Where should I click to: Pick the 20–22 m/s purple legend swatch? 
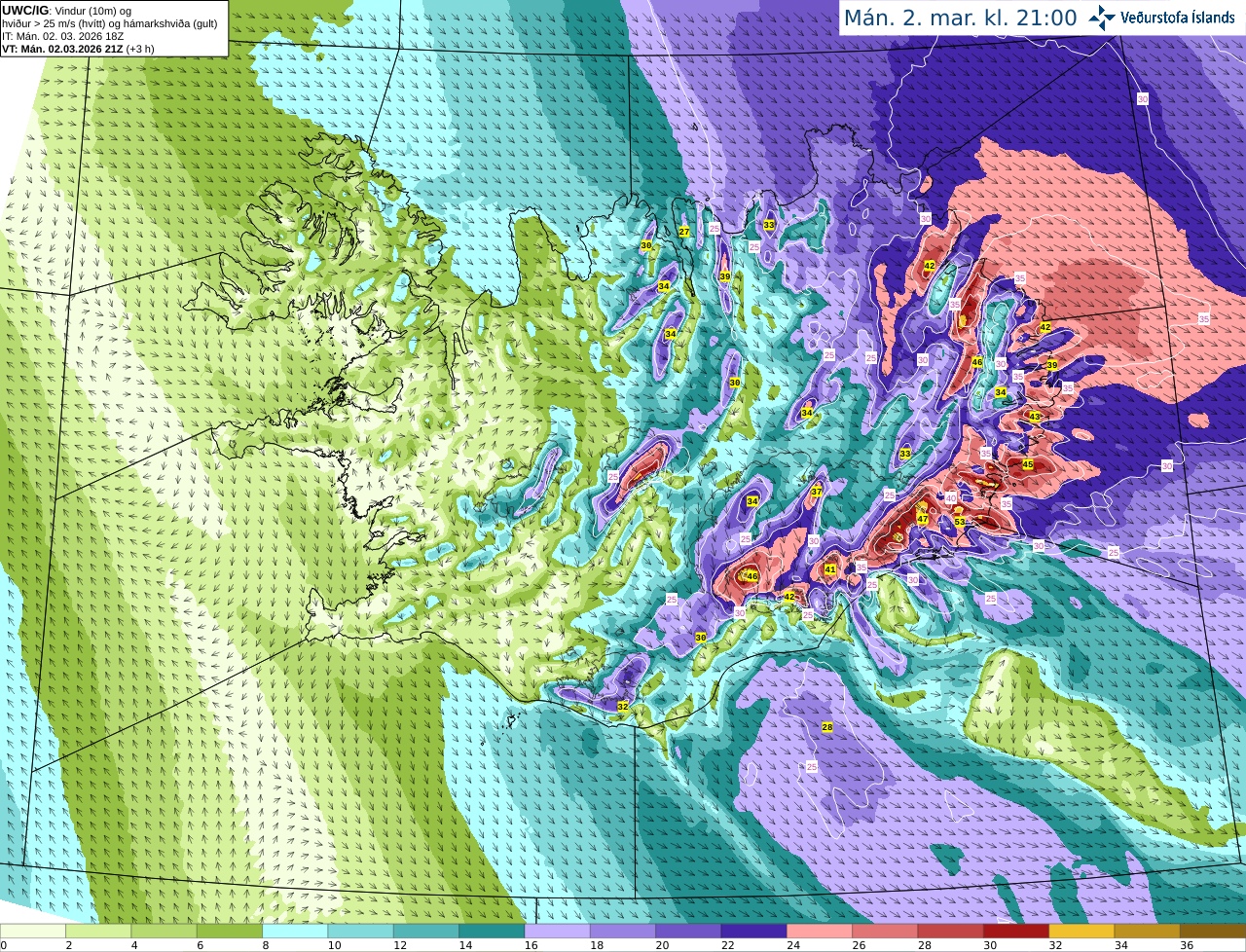tap(688, 931)
